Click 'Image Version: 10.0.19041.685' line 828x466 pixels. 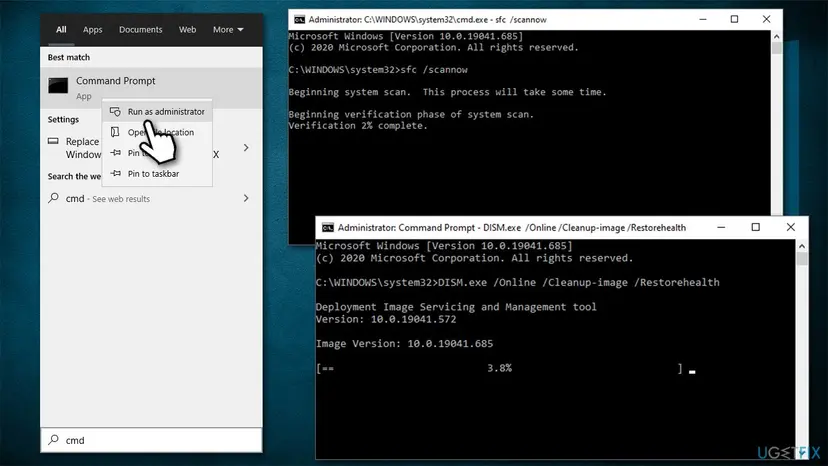pyautogui.click(x=404, y=344)
